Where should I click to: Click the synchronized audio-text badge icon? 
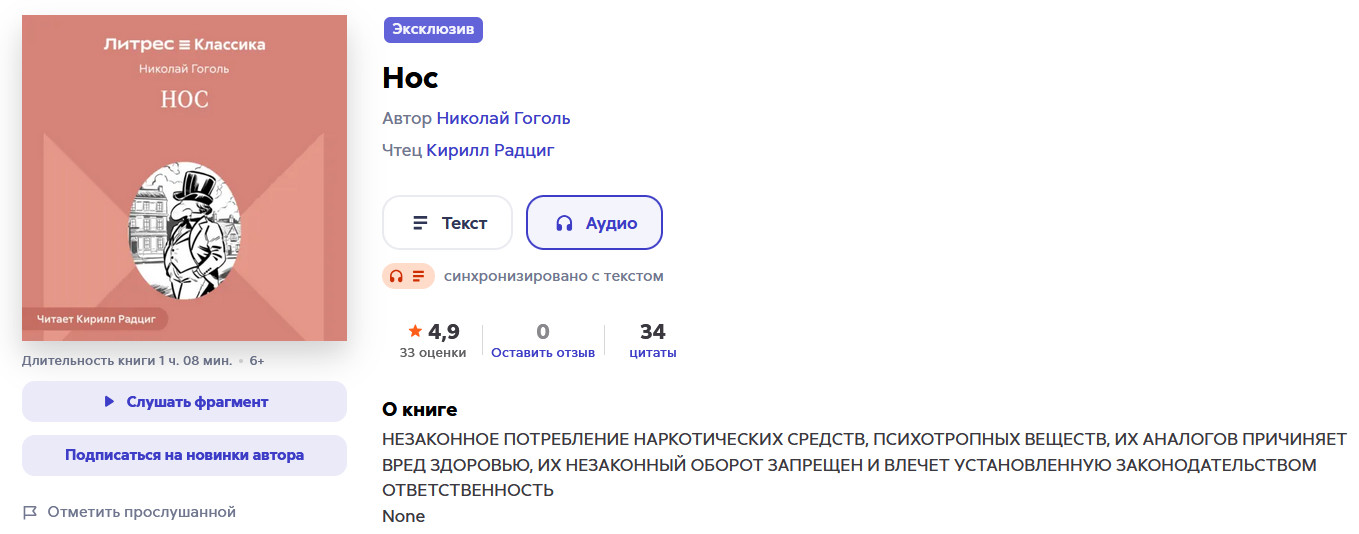tap(408, 276)
